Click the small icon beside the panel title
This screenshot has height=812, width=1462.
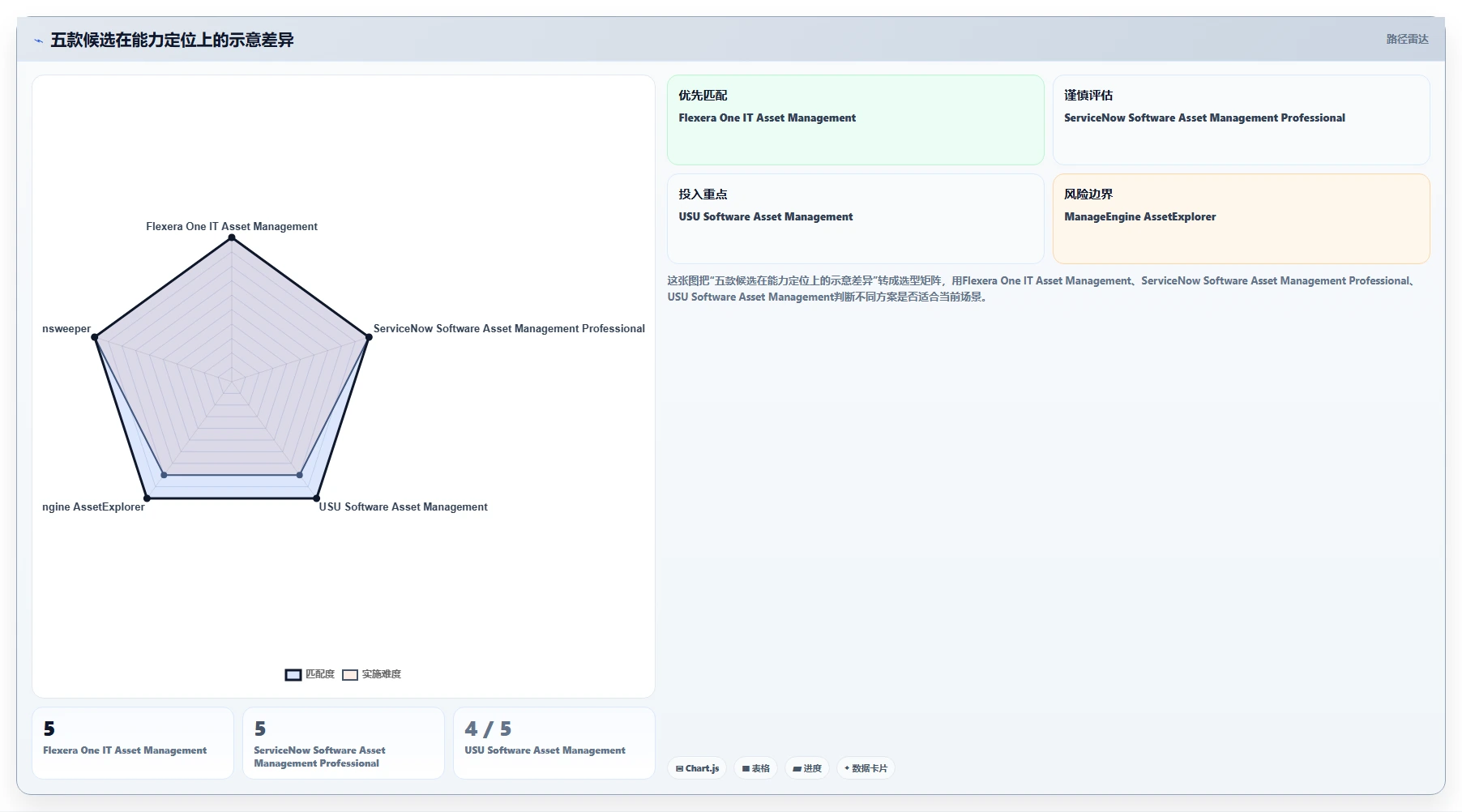(x=38, y=41)
